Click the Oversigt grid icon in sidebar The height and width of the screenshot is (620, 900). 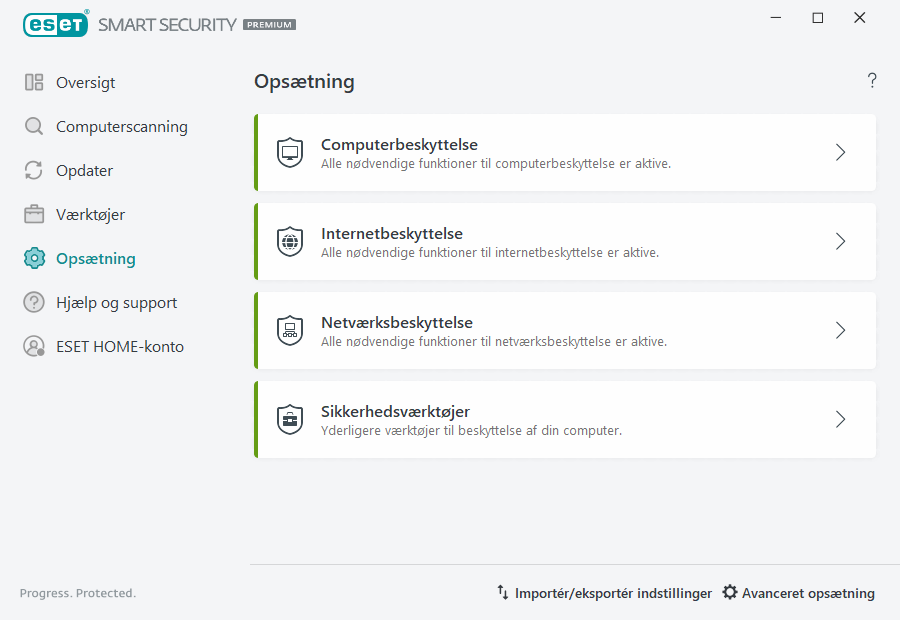tap(33, 82)
